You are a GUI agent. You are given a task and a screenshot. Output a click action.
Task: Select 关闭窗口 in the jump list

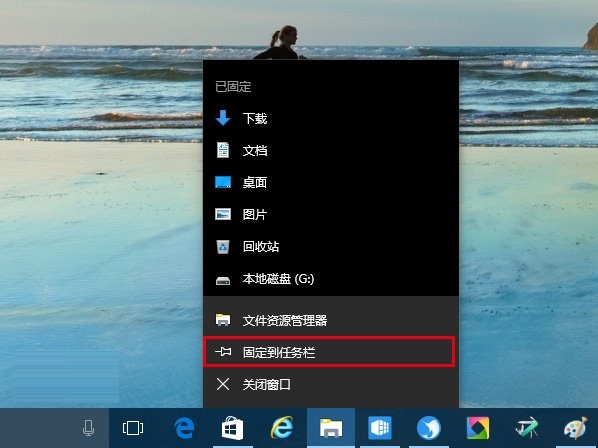click(x=331, y=384)
